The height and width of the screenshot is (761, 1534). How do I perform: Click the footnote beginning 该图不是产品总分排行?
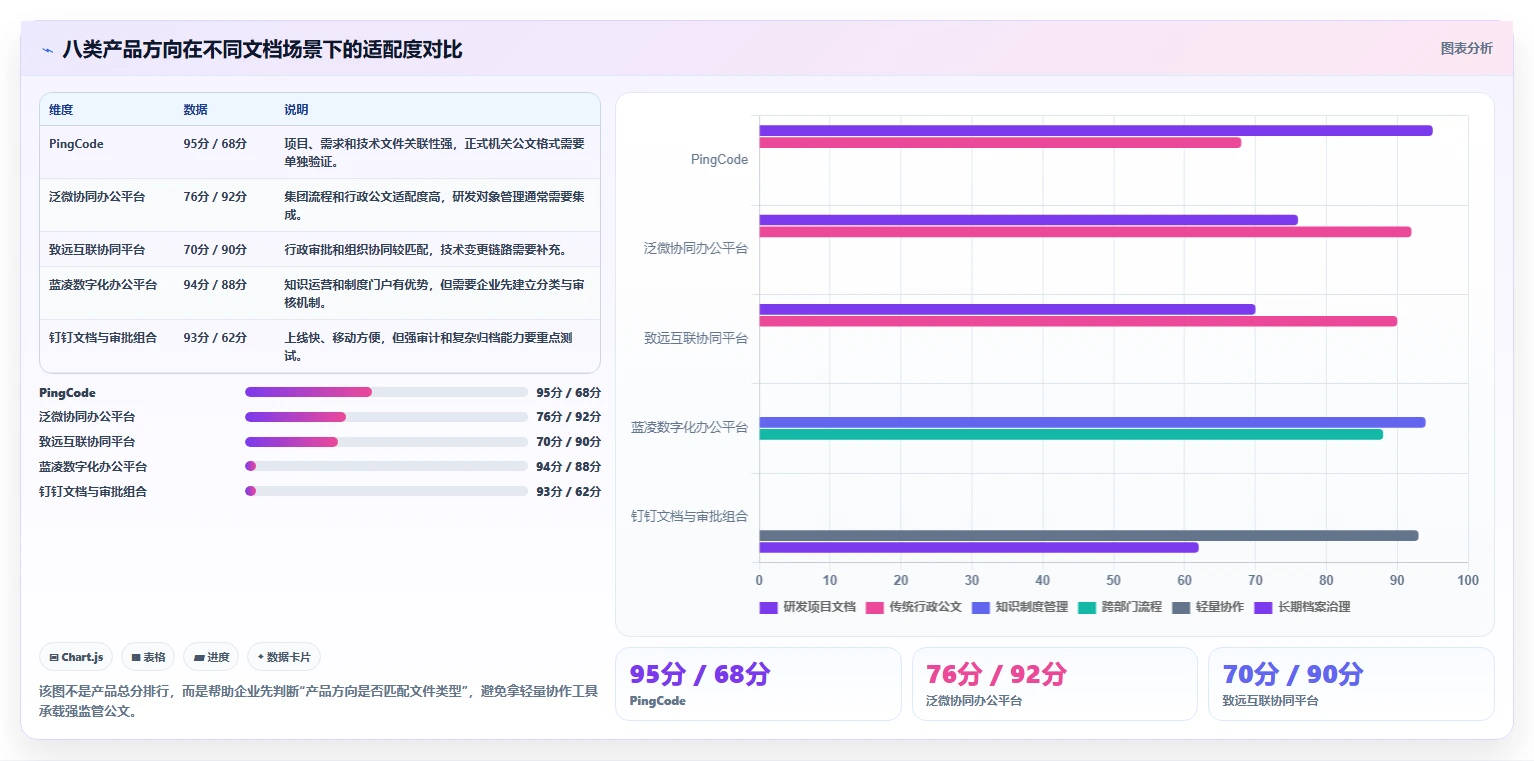coord(319,701)
